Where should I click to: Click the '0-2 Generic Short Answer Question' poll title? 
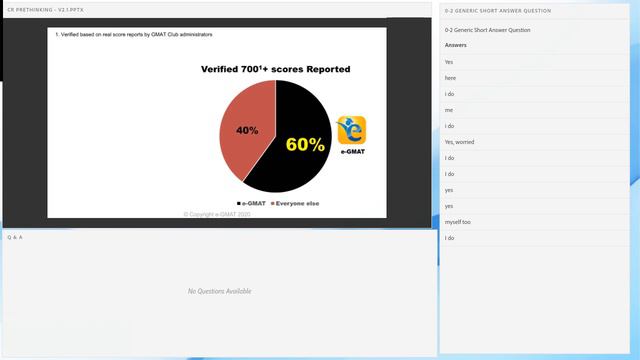click(488, 30)
